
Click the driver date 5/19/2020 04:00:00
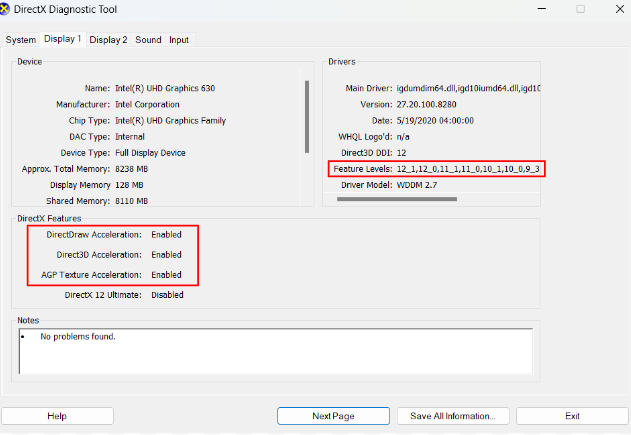point(435,121)
